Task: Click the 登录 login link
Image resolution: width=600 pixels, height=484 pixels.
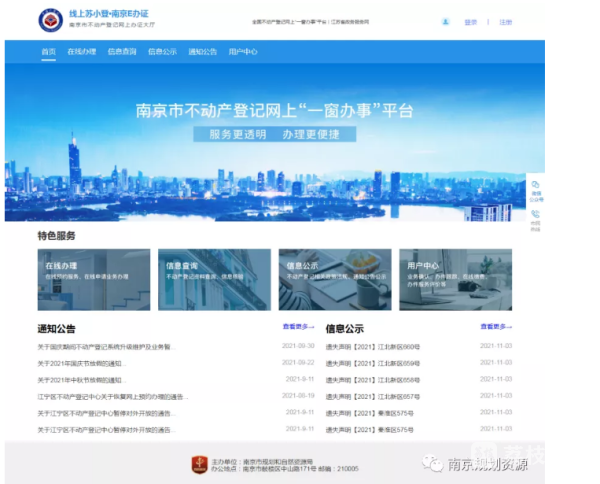Action: [x=471, y=21]
